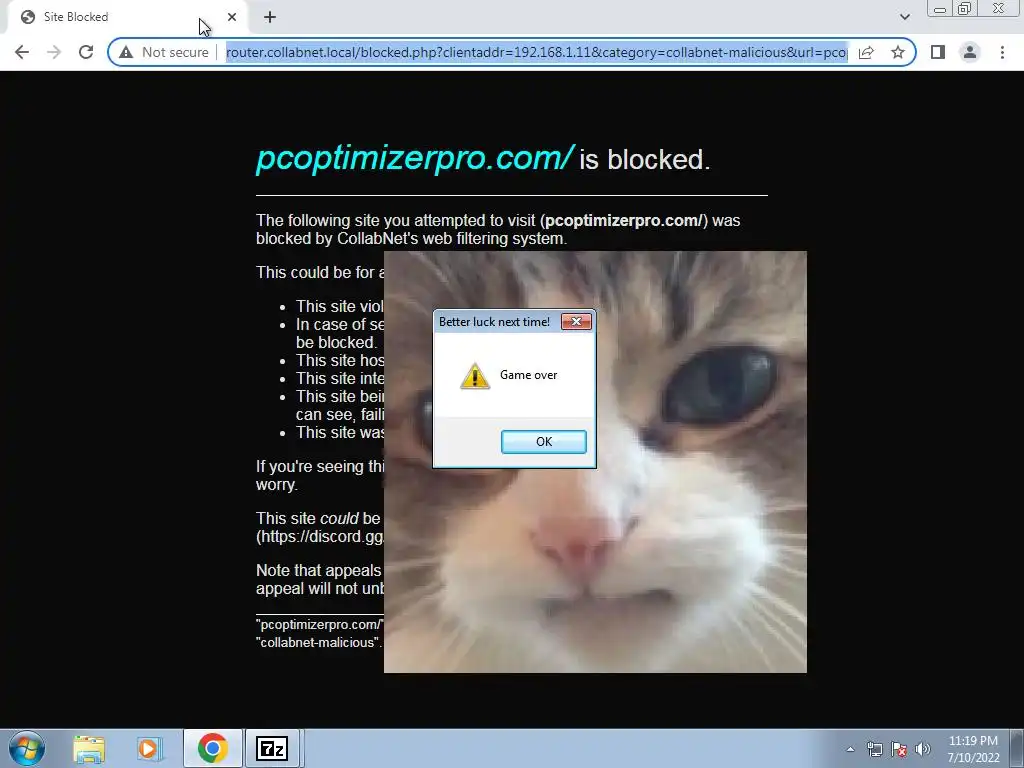Open Windows Explorer from the taskbar

(89, 748)
